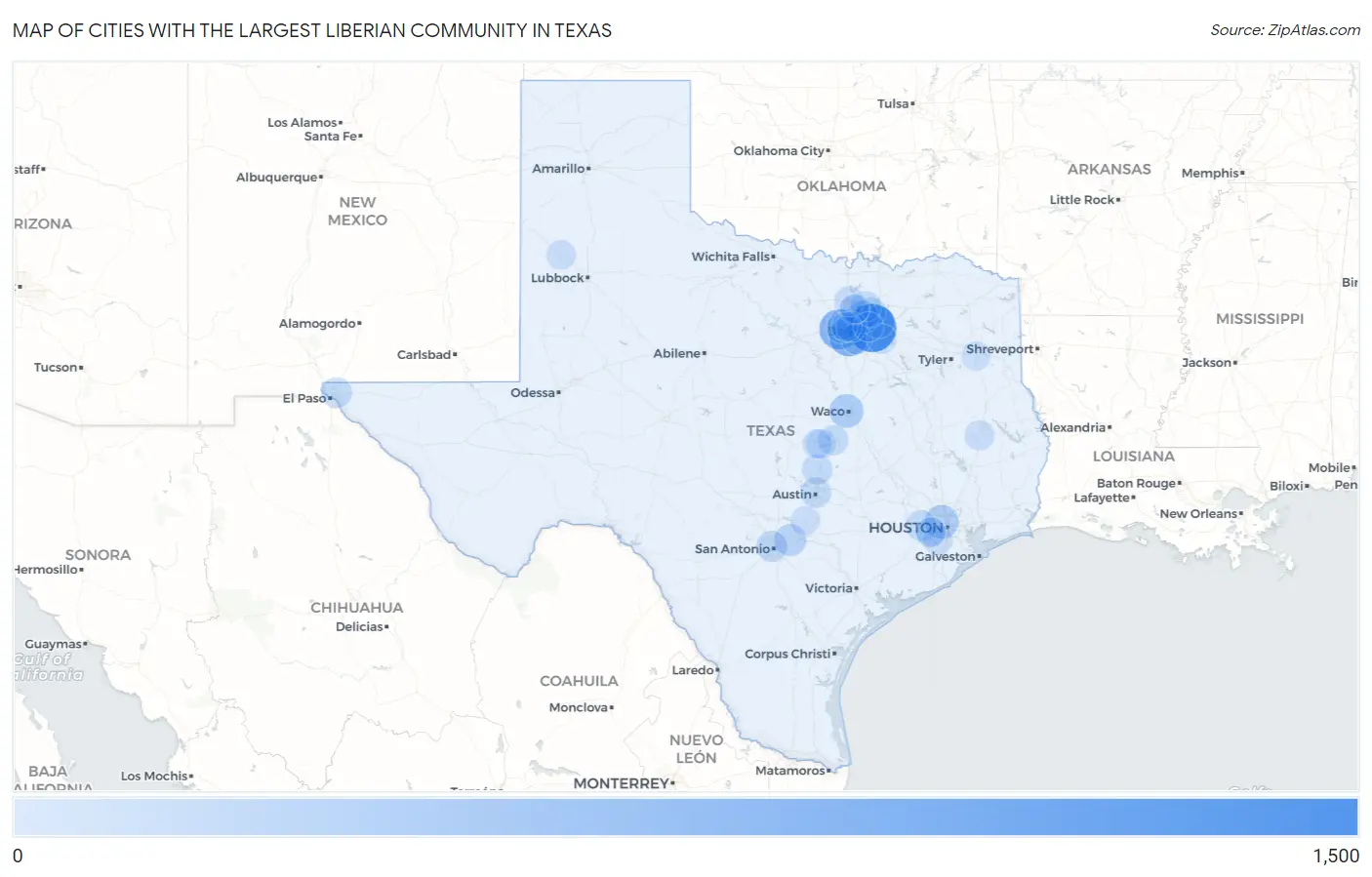Click the Tucson label
This screenshot has width=1372, height=877.
[x=56, y=368]
